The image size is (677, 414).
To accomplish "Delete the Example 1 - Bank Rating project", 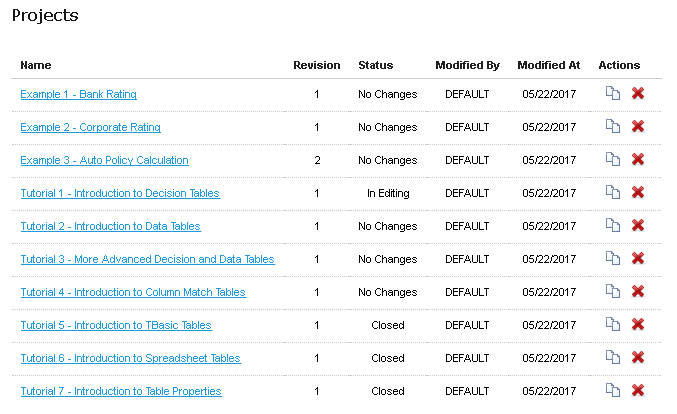I will [638, 94].
